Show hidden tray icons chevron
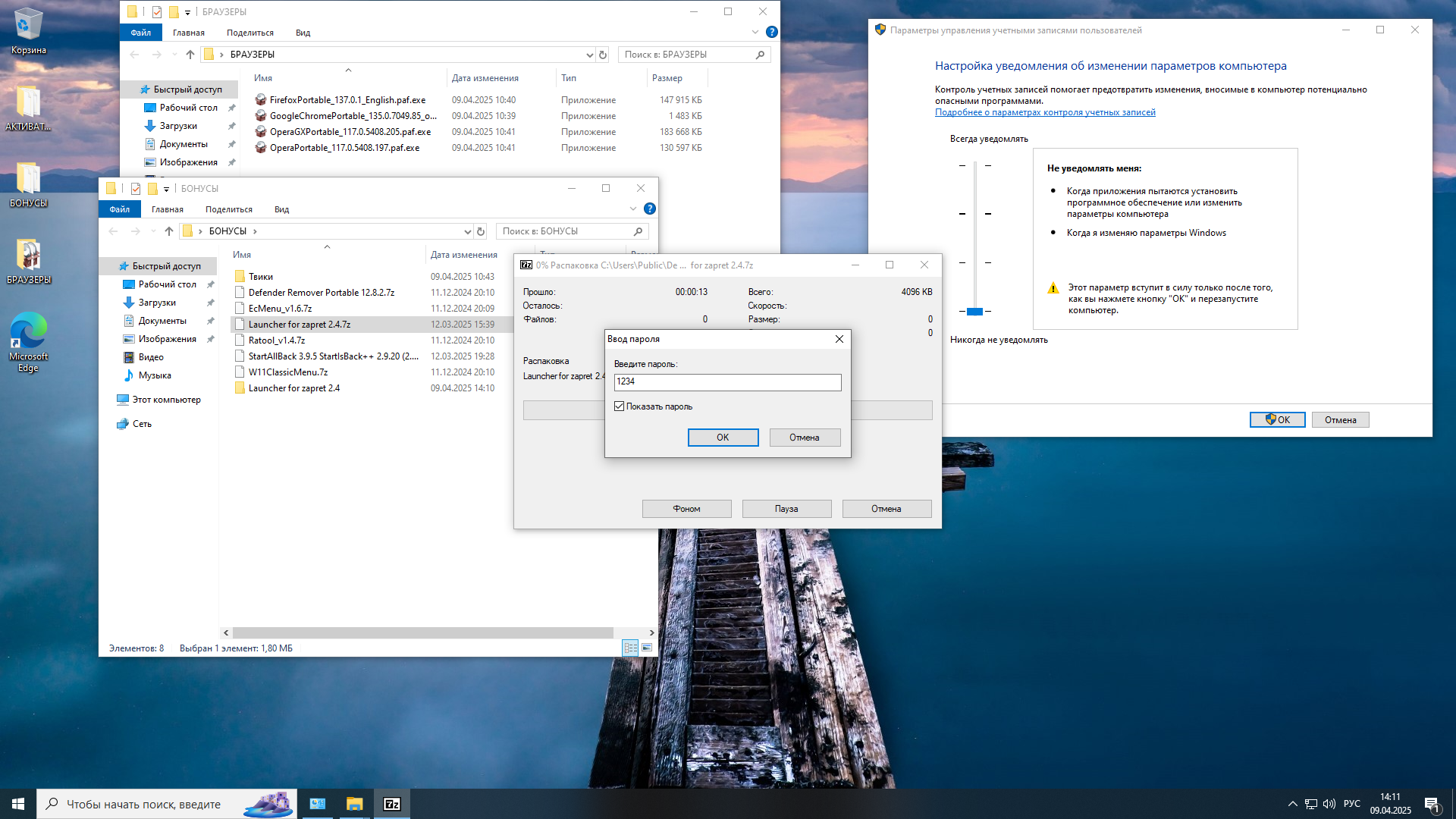This screenshot has width=1456, height=819. click(1292, 804)
